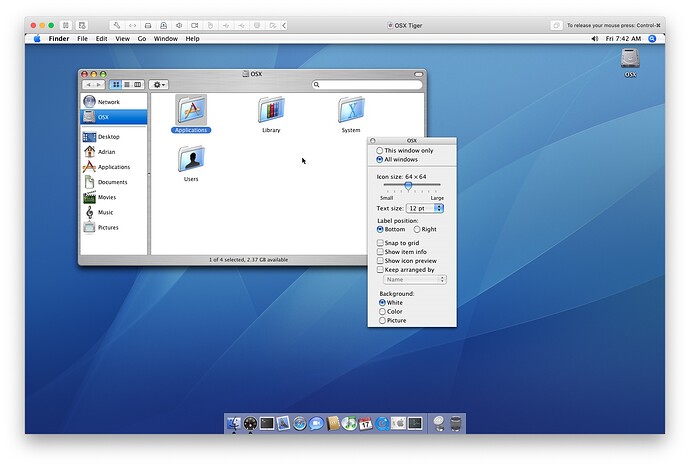Click the Finder window search field
690x466 pixels.
coord(365,85)
